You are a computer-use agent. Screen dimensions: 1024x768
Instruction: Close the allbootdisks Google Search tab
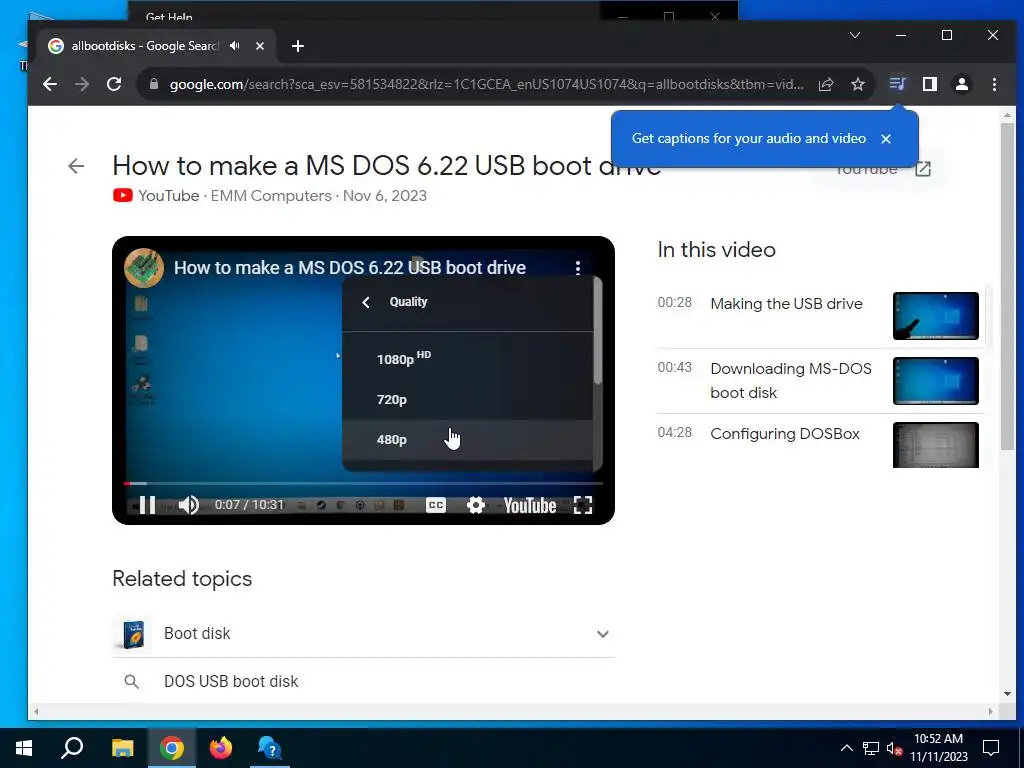click(x=260, y=46)
